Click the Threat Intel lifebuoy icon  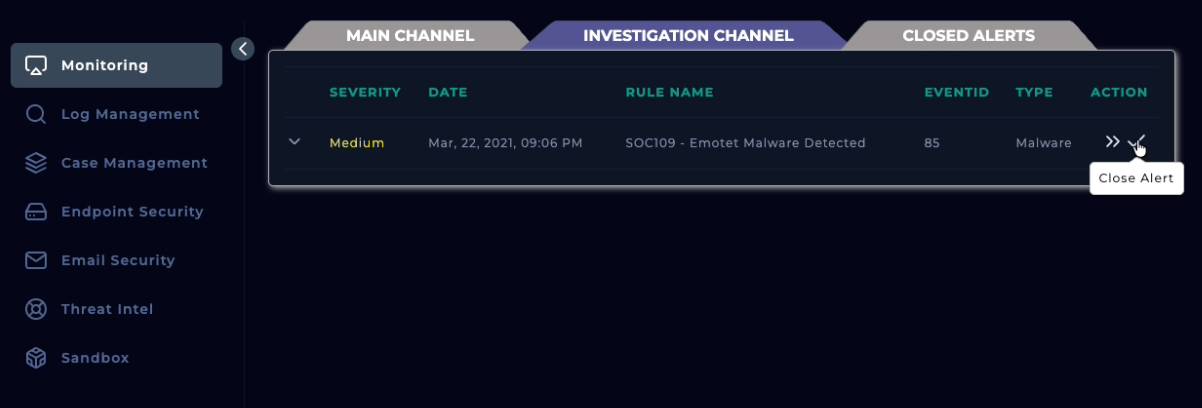[x=36, y=309]
